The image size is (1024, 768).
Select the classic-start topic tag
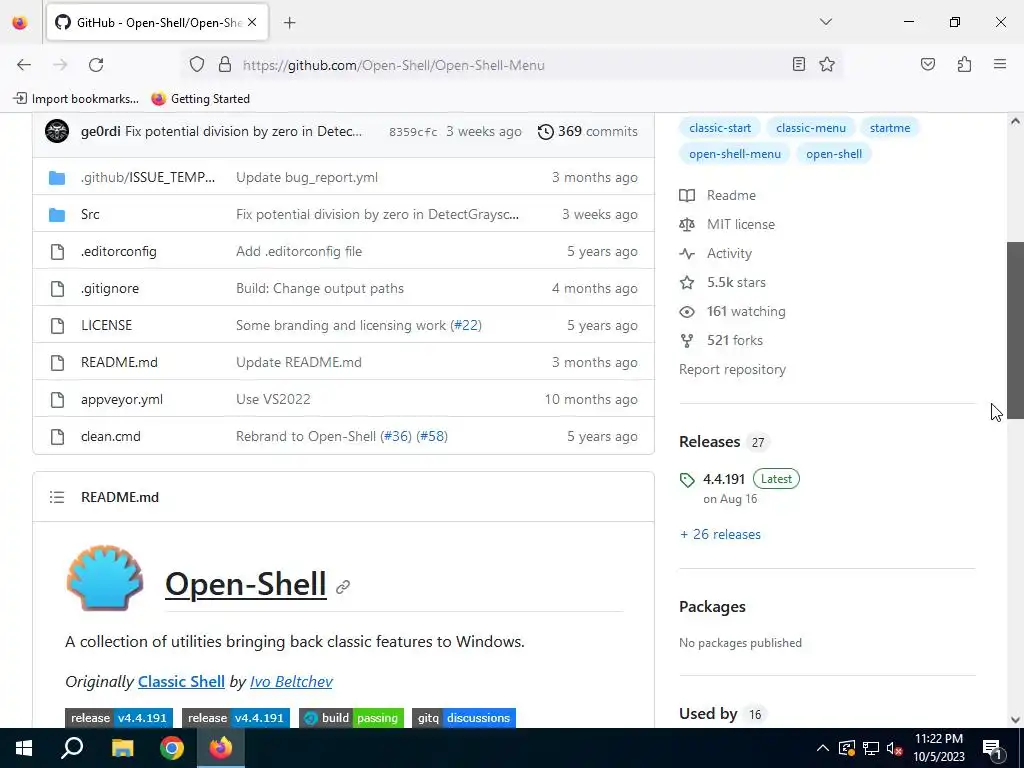720,128
